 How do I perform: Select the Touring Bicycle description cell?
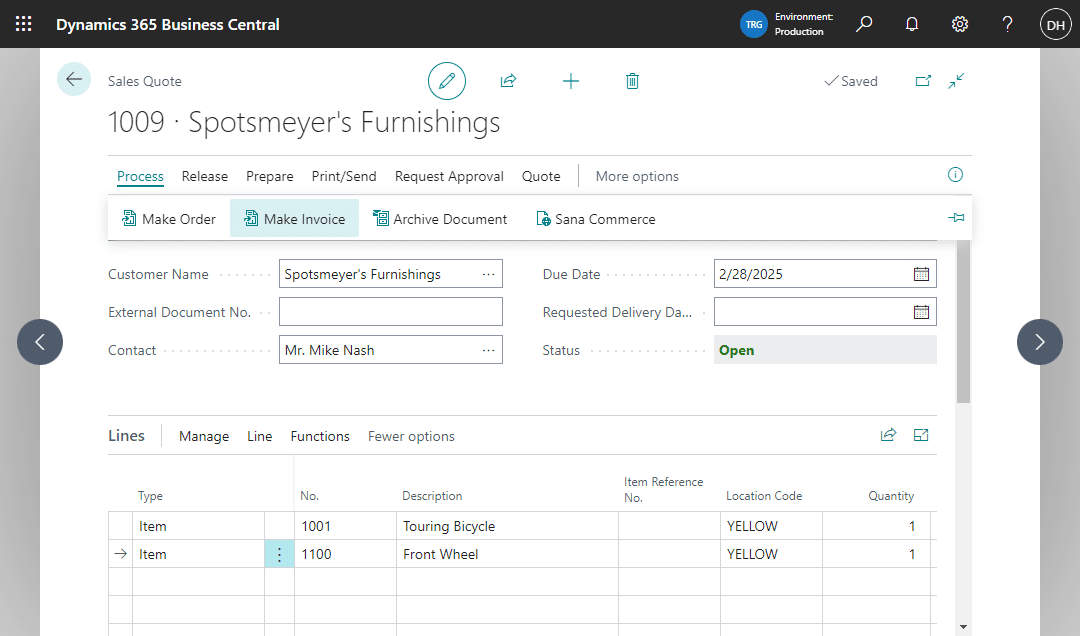click(507, 526)
